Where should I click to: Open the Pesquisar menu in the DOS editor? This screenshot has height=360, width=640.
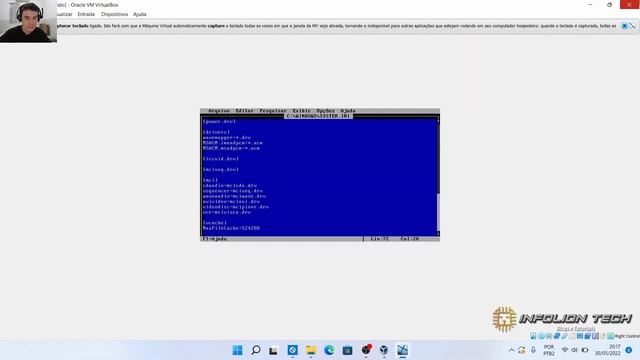(273, 111)
